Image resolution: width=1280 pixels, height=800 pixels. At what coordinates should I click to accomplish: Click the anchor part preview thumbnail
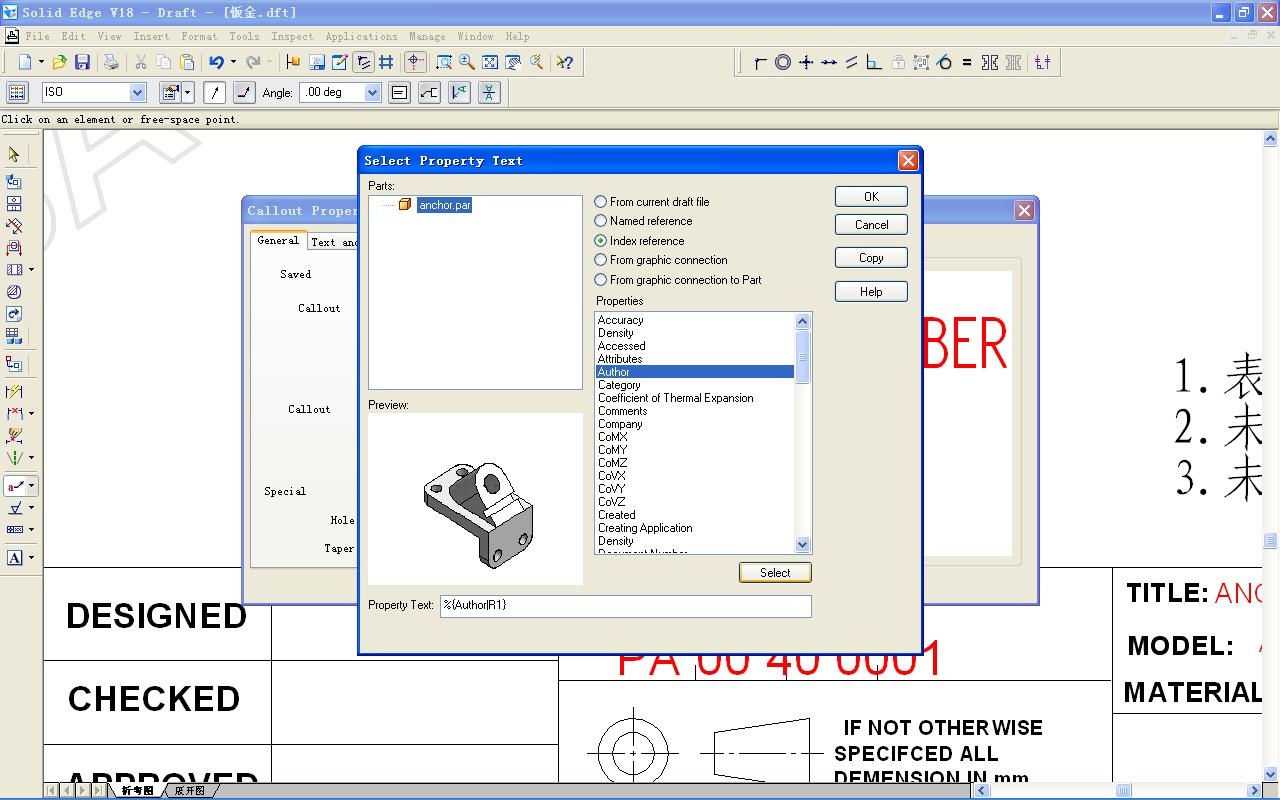point(475,499)
